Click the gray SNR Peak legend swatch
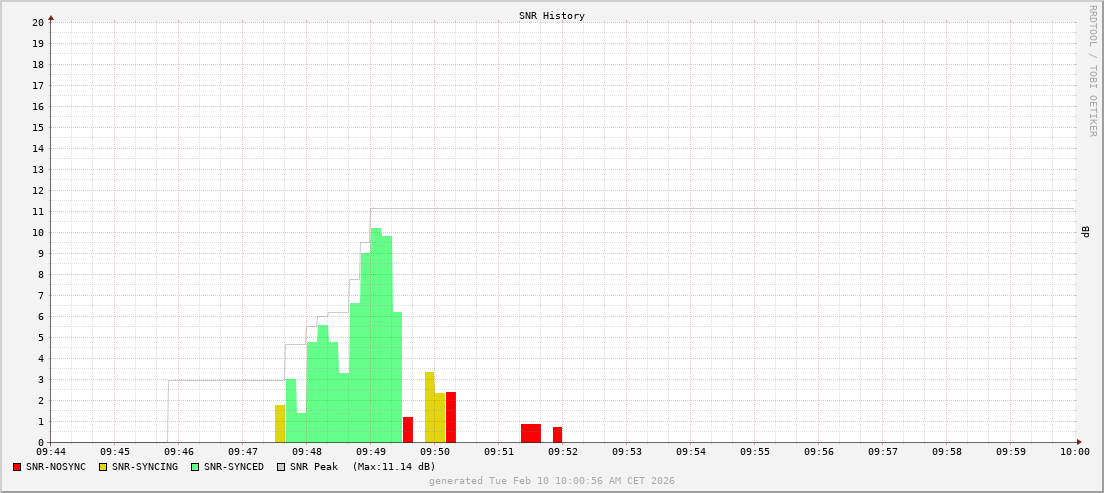Viewport: 1104px width, 493px height. 281,467
